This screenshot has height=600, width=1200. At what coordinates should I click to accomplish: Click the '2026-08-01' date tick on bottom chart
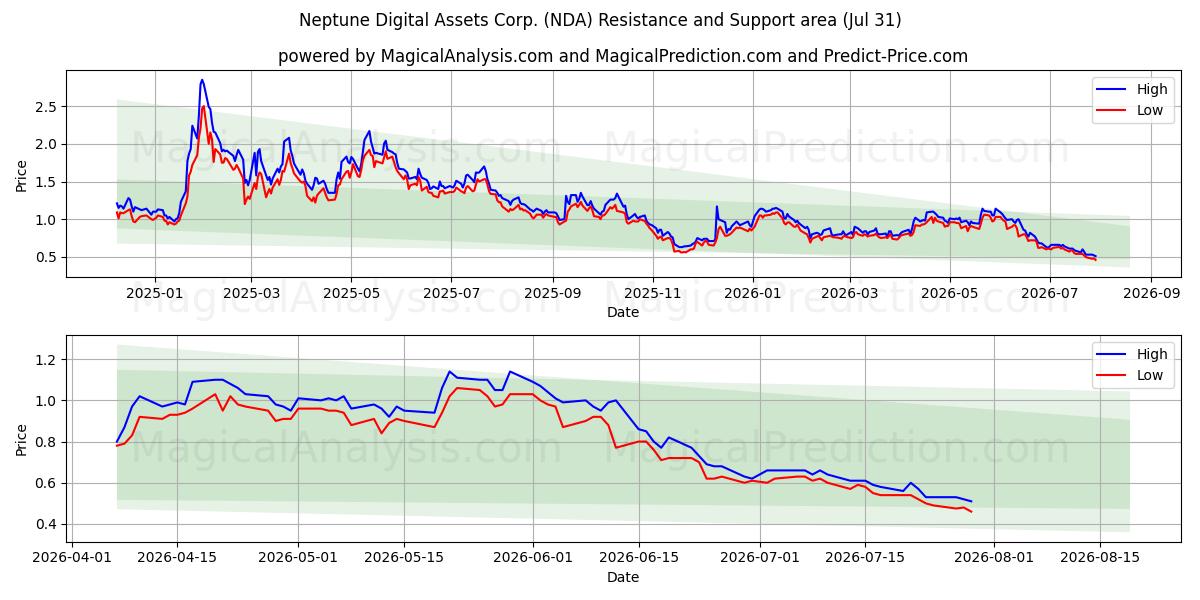pyautogui.click(x=994, y=558)
